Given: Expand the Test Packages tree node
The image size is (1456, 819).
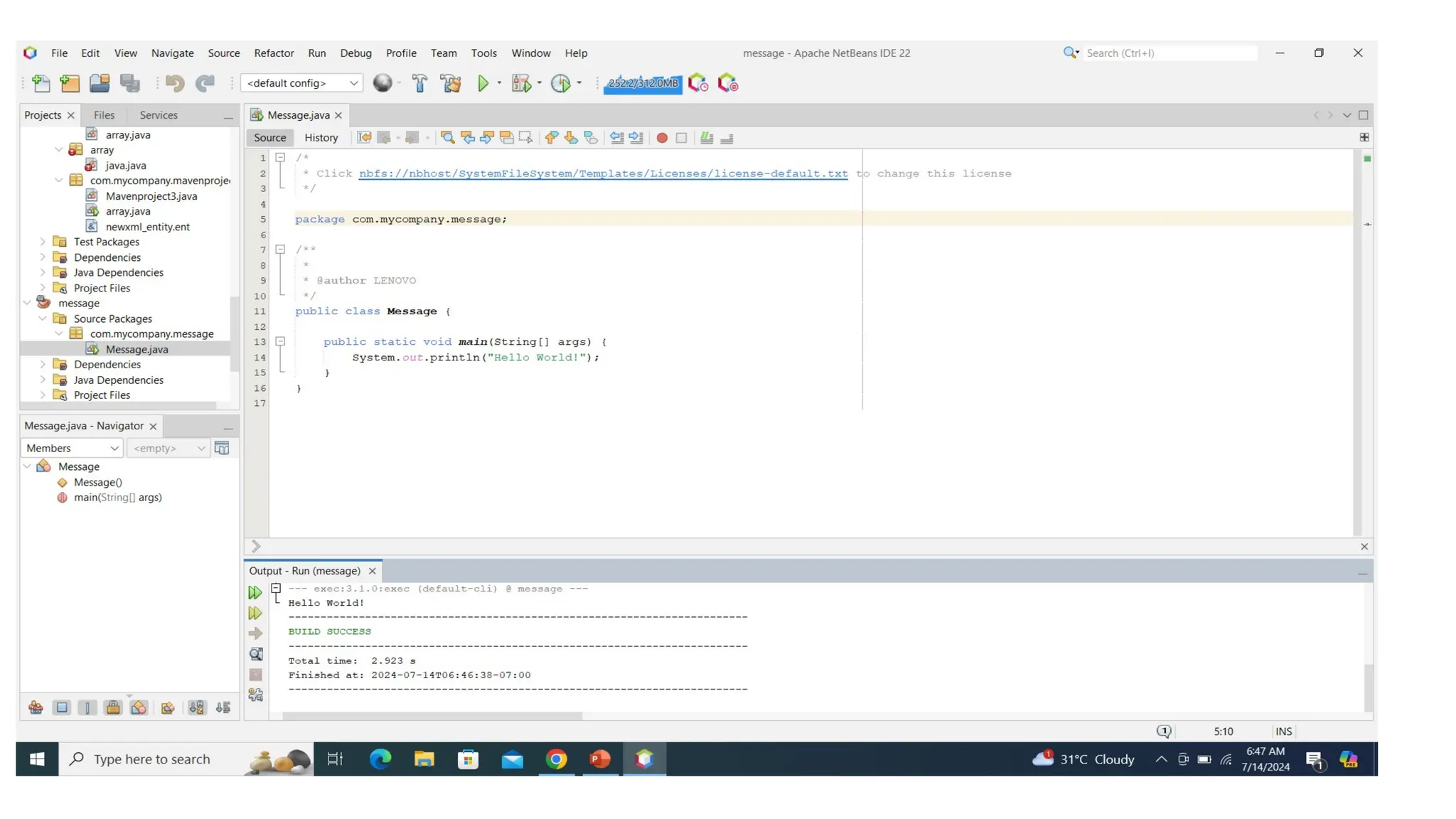Looking at the screenshot, I should click(43, 242).
